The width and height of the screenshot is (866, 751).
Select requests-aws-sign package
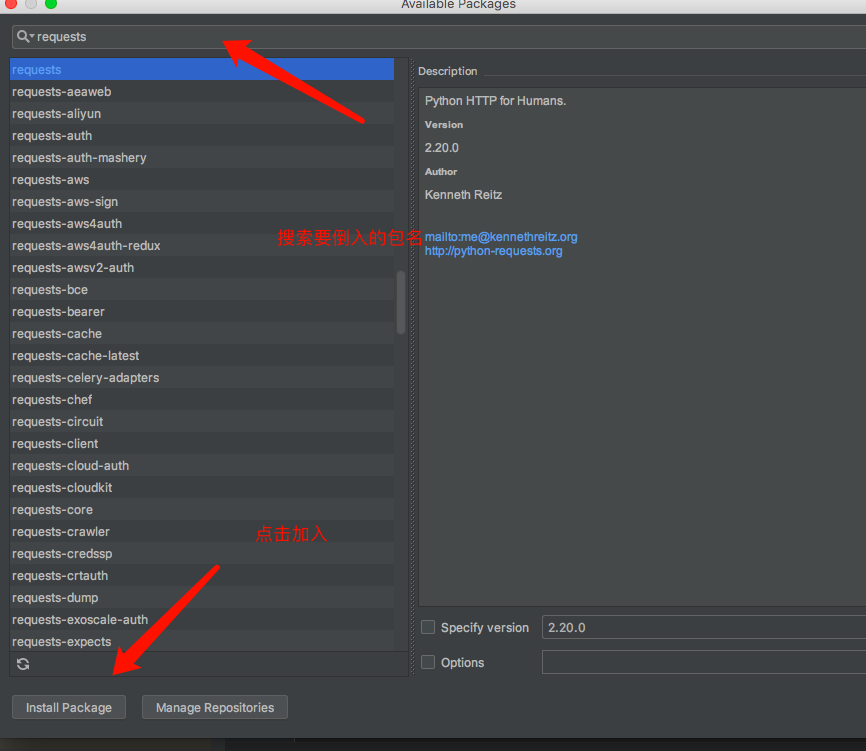tap(202, 202)
